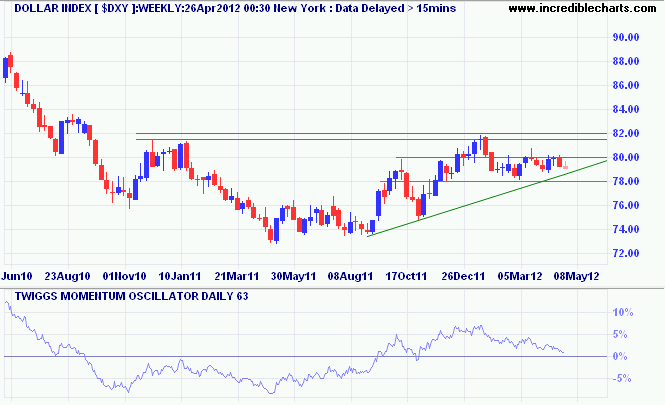This screenshot has height=405, width=665.
Task: Click the 78.00 price axis label
Action: [x=626, y=182]
